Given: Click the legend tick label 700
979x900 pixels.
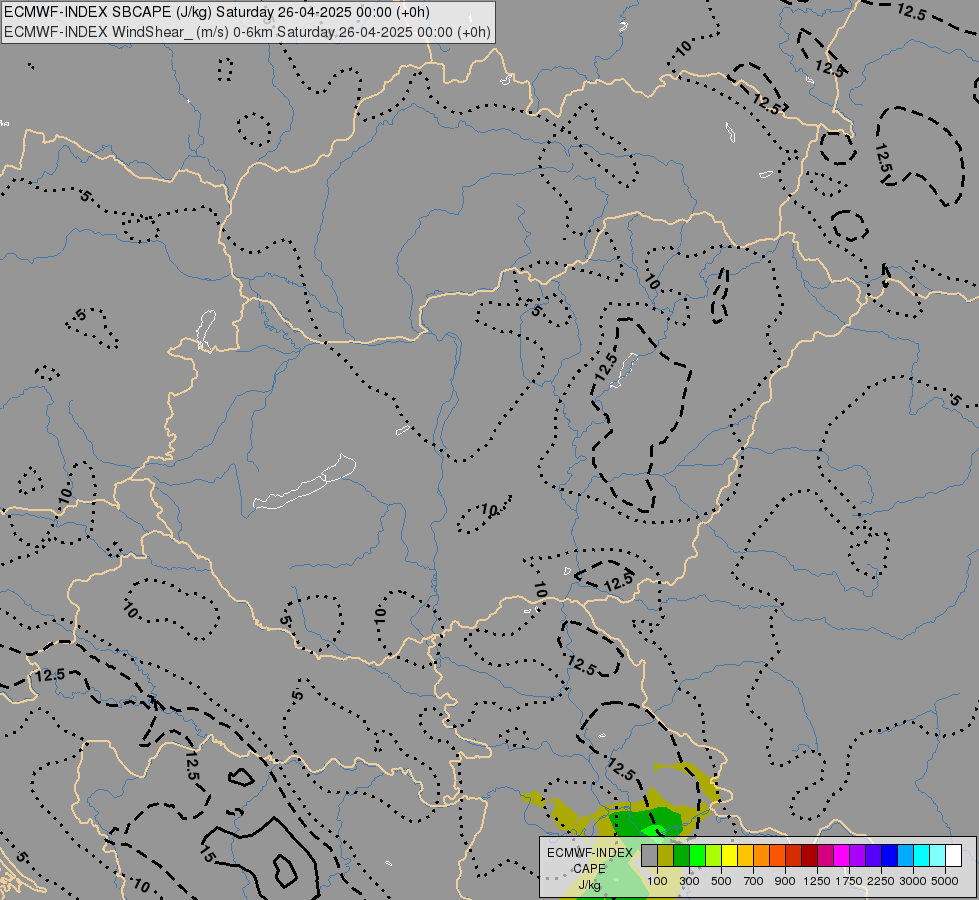Looking at the screenshot, I should point(754,881).
